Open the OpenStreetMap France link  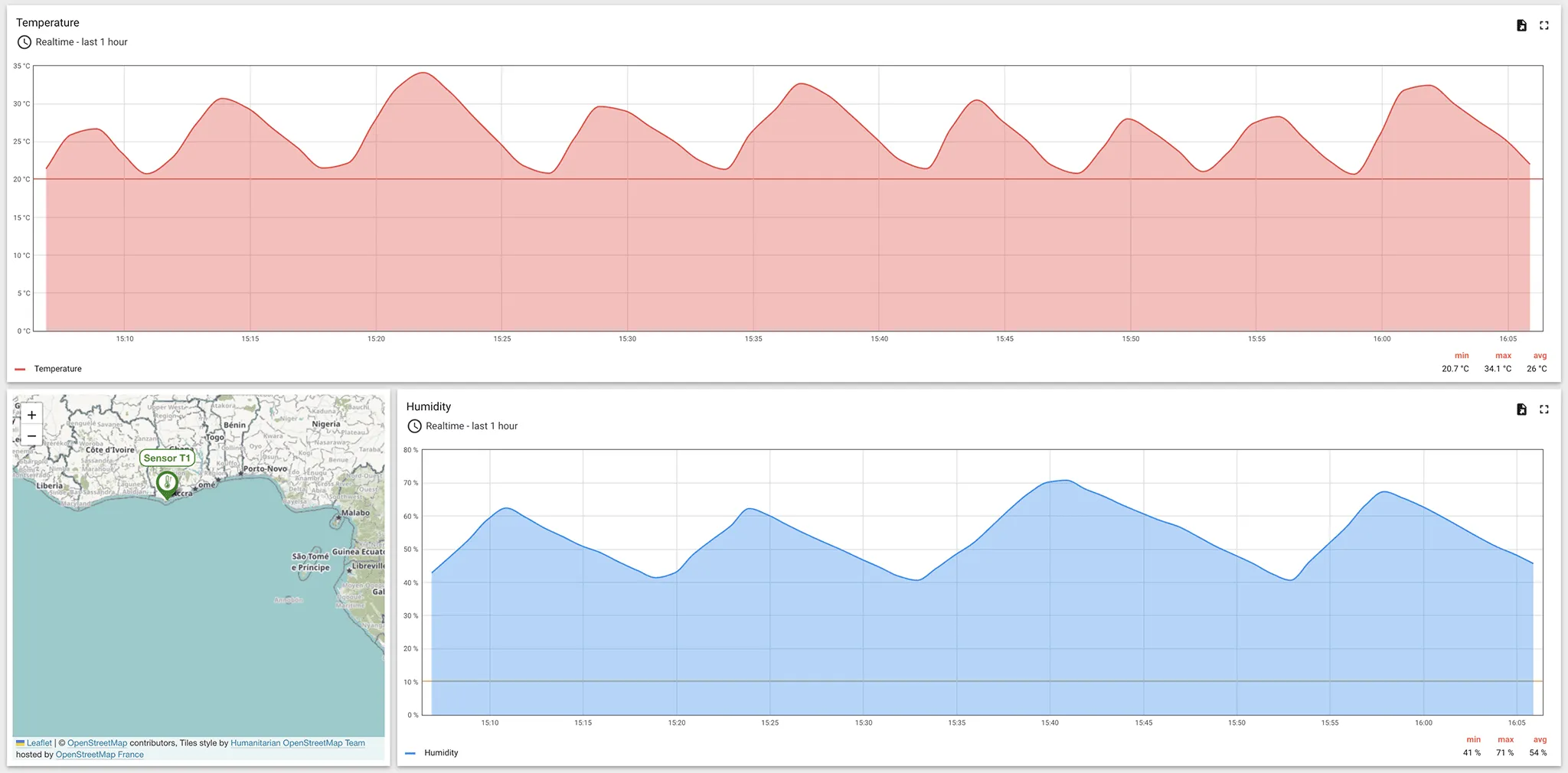click(99, 754)
